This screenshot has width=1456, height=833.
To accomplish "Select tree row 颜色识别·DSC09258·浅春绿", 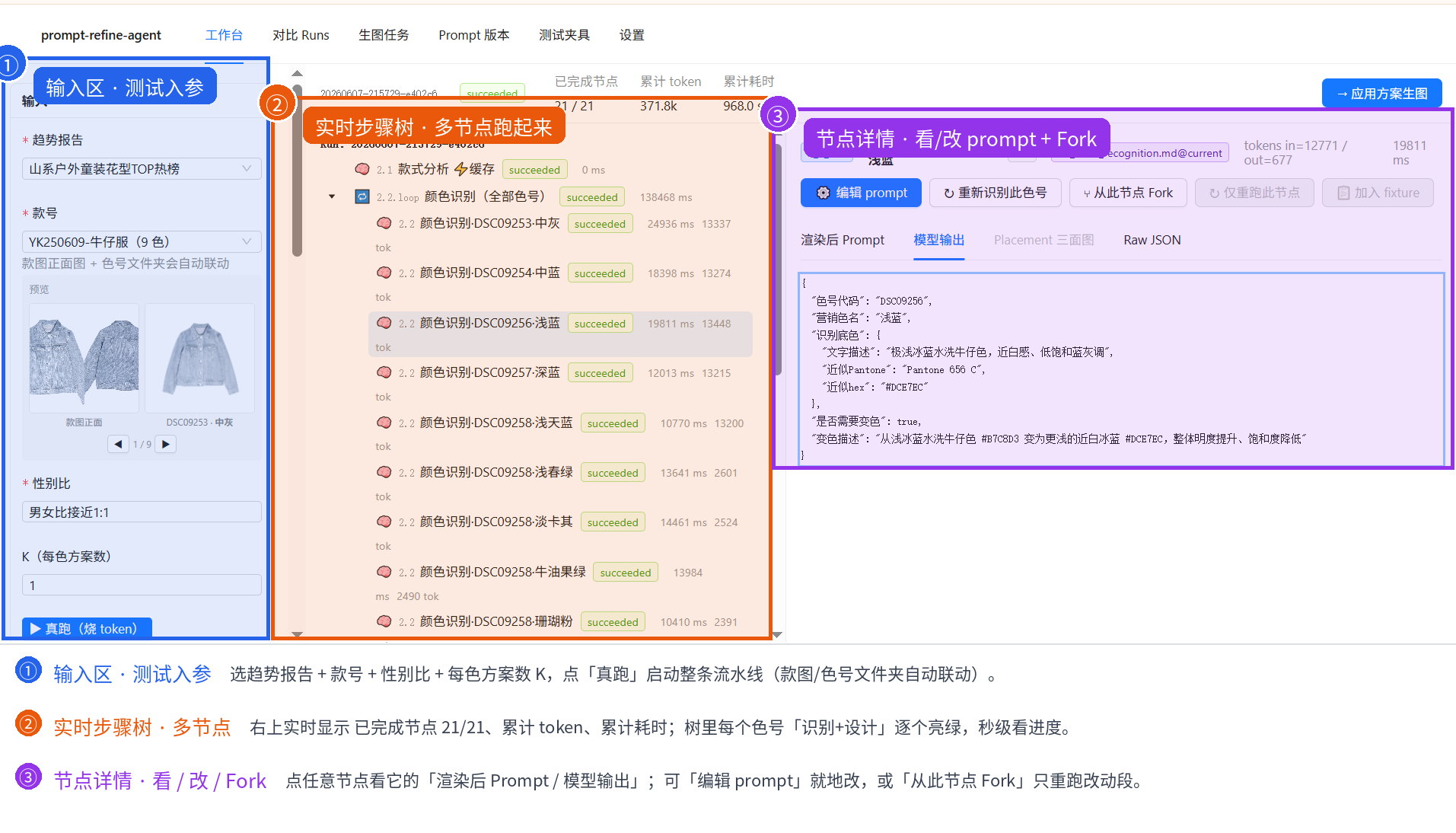I will (560, 484).
